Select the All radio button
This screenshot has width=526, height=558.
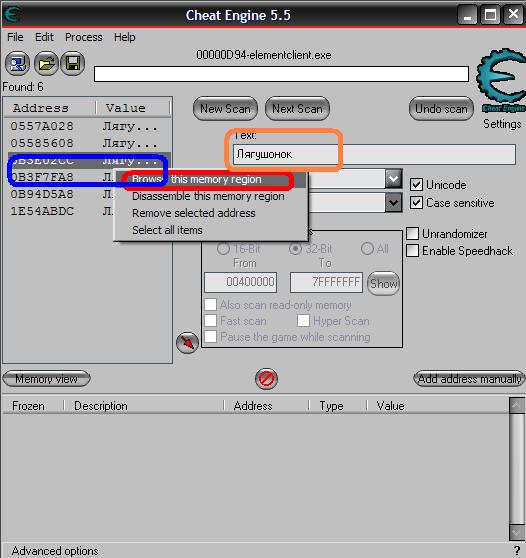click(x=367, y=248)
